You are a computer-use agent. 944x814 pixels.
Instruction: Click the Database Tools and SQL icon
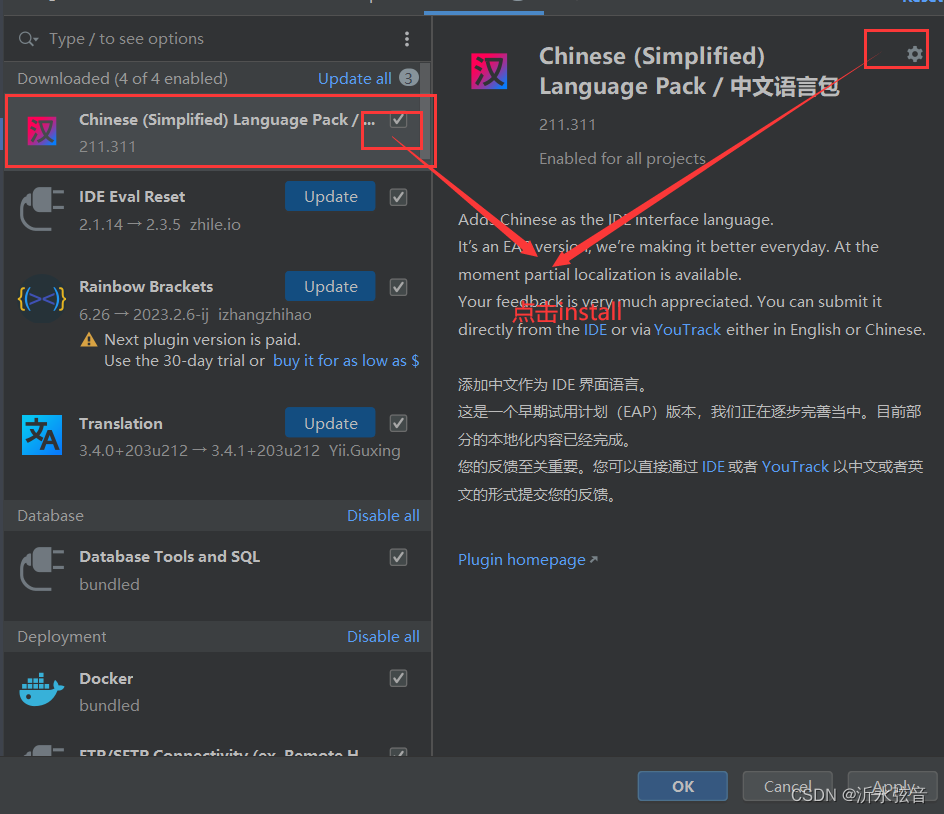tap(42, 569)
